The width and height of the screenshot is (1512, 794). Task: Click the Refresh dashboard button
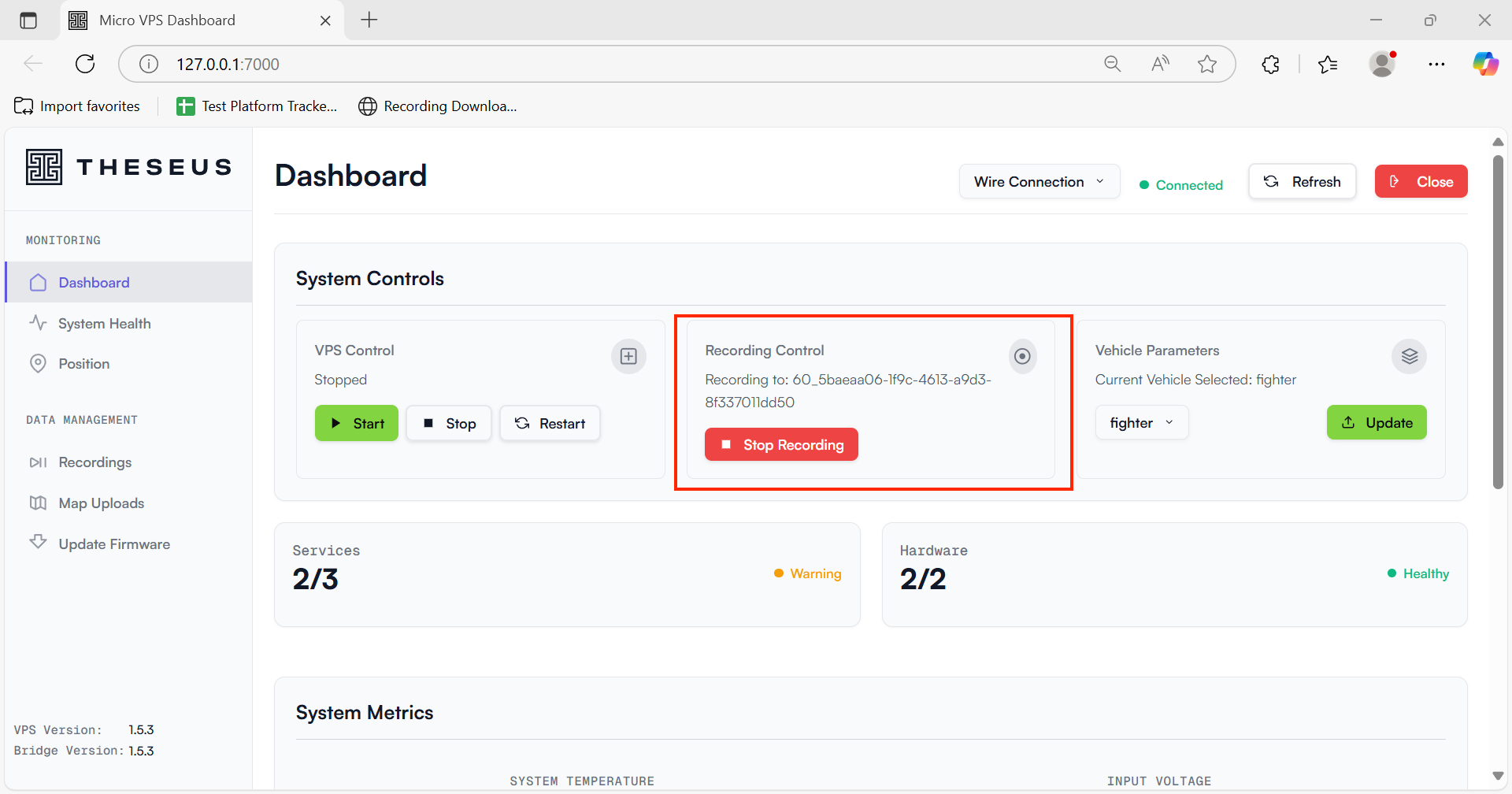[x=1302, y=182]
